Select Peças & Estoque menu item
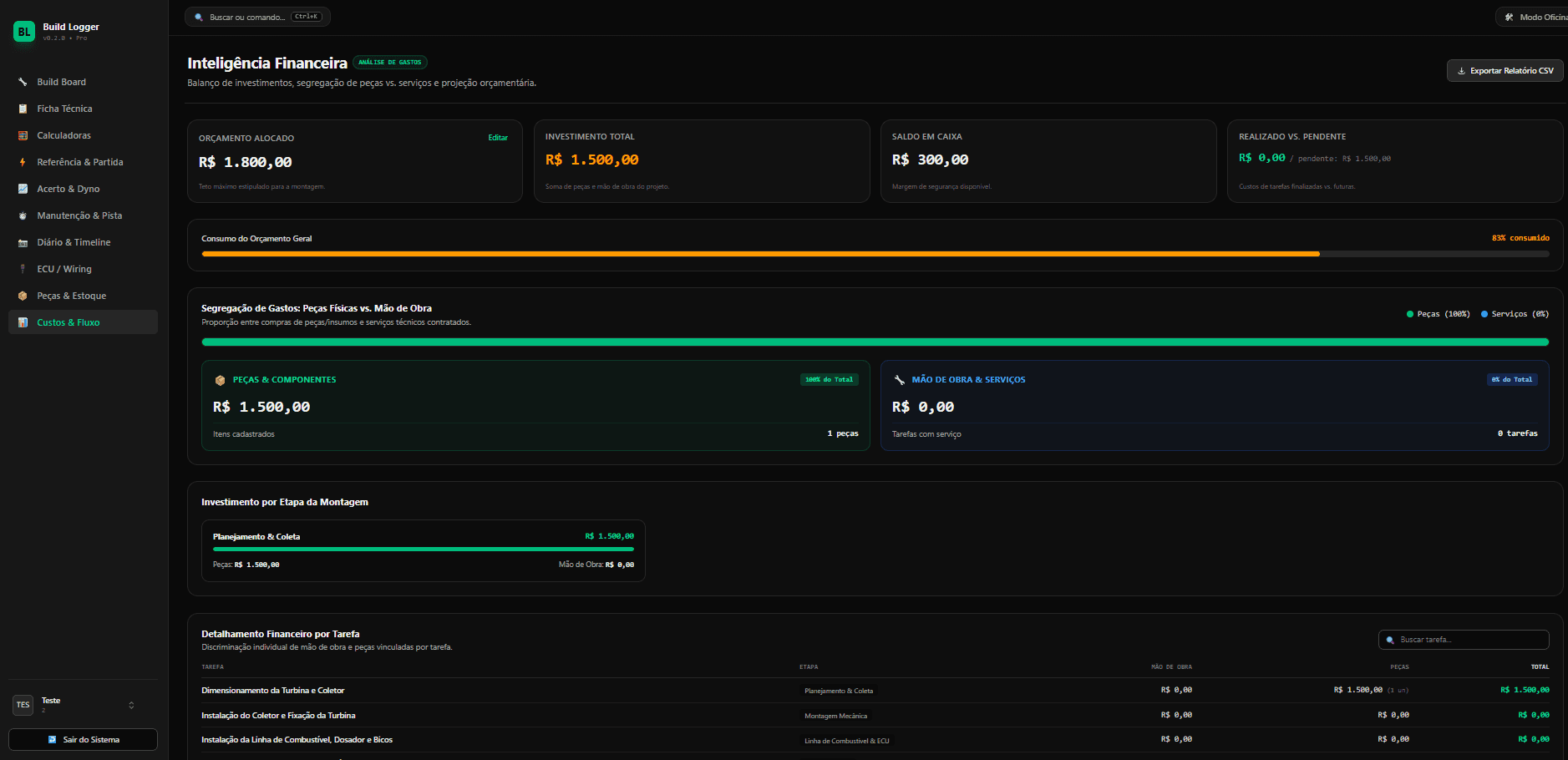1568x760 pixels. pos(83,296)
